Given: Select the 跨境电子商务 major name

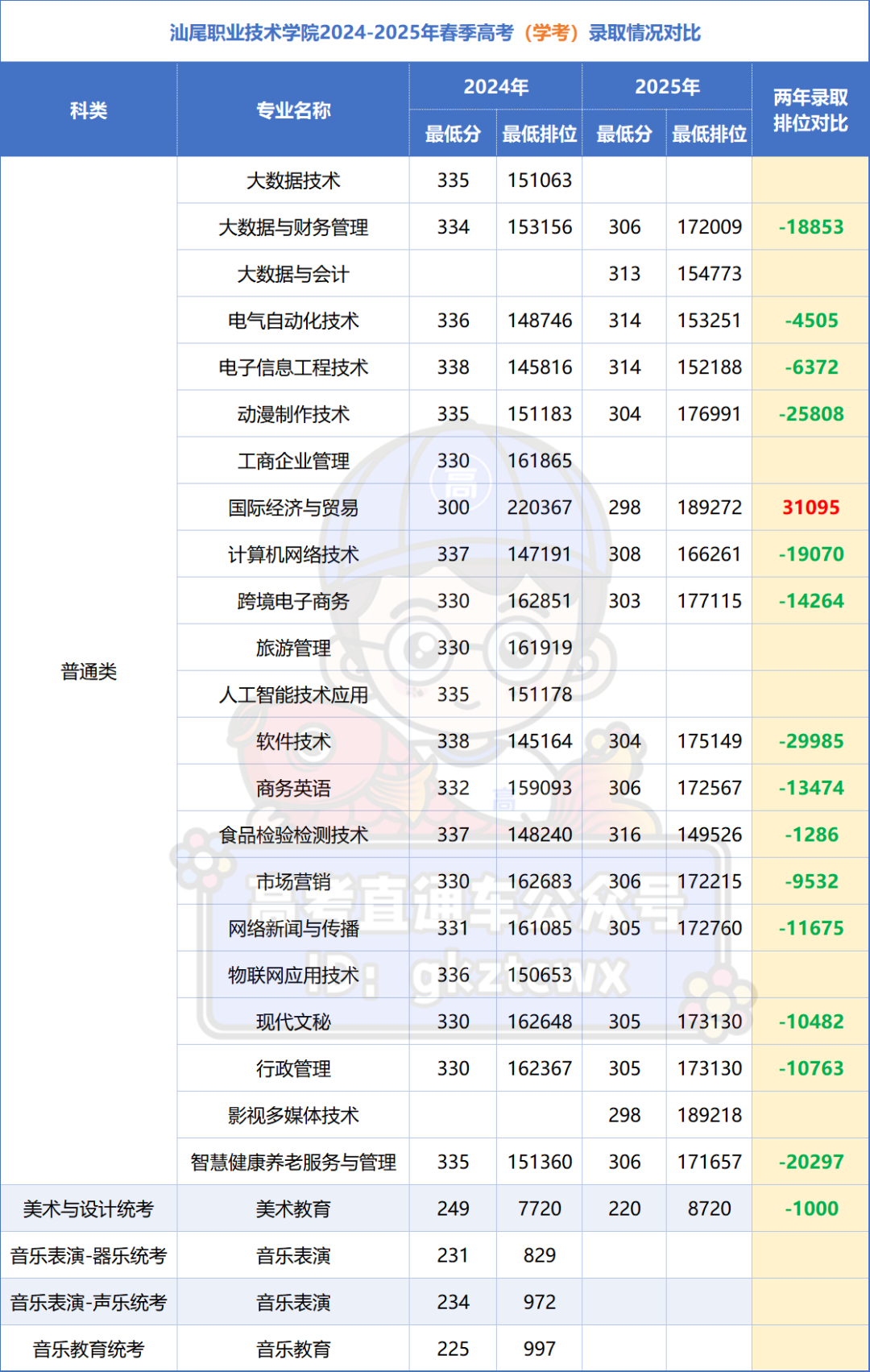Looking at the screenshot, I should tap(293, 601).
